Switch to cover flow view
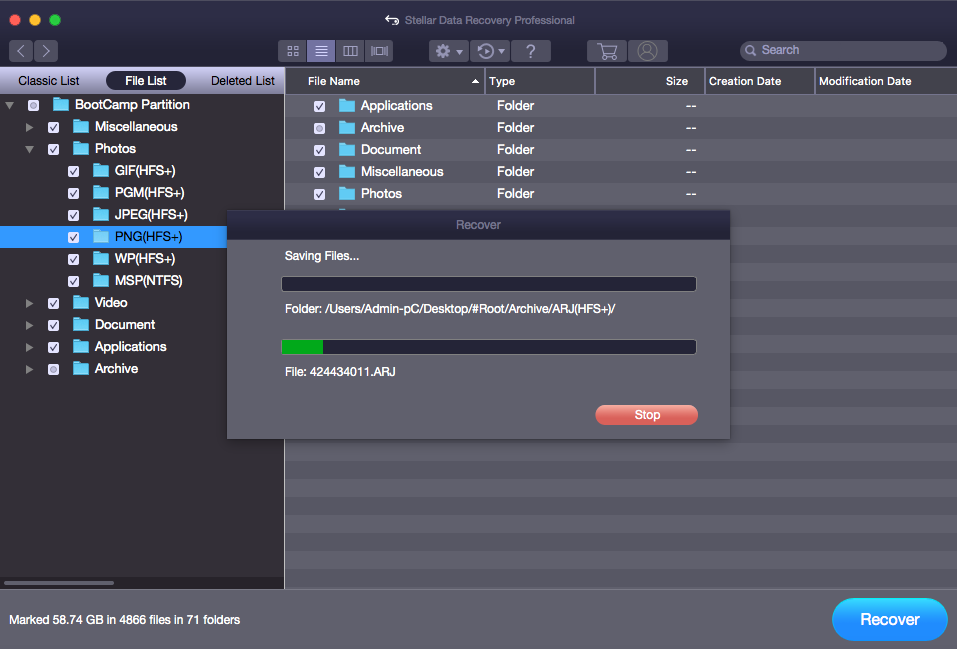Screen dimensions: 957x649 point(379,51)
